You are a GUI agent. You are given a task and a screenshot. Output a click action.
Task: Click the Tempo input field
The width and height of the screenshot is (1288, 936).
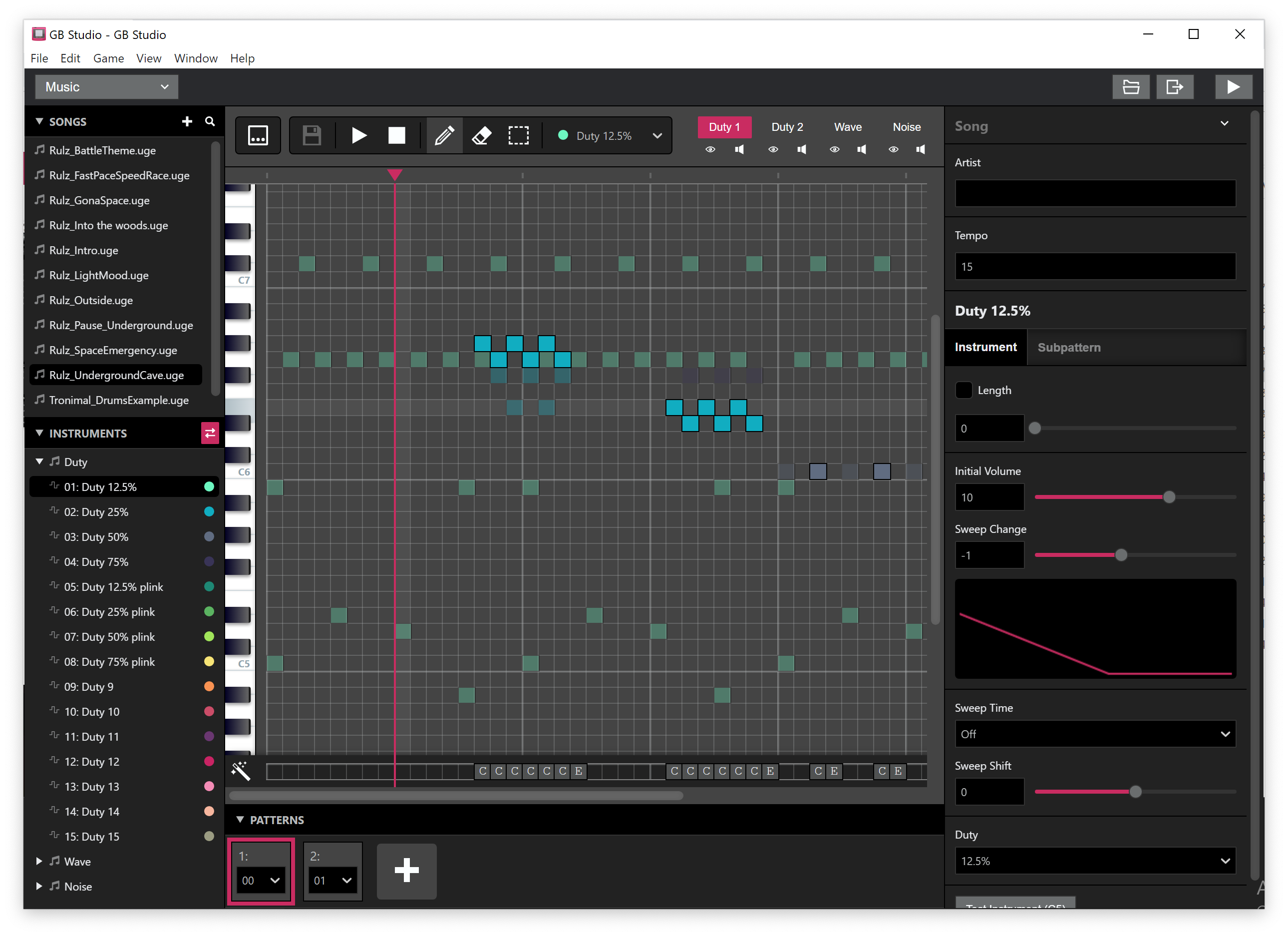tap(1095, 266)
